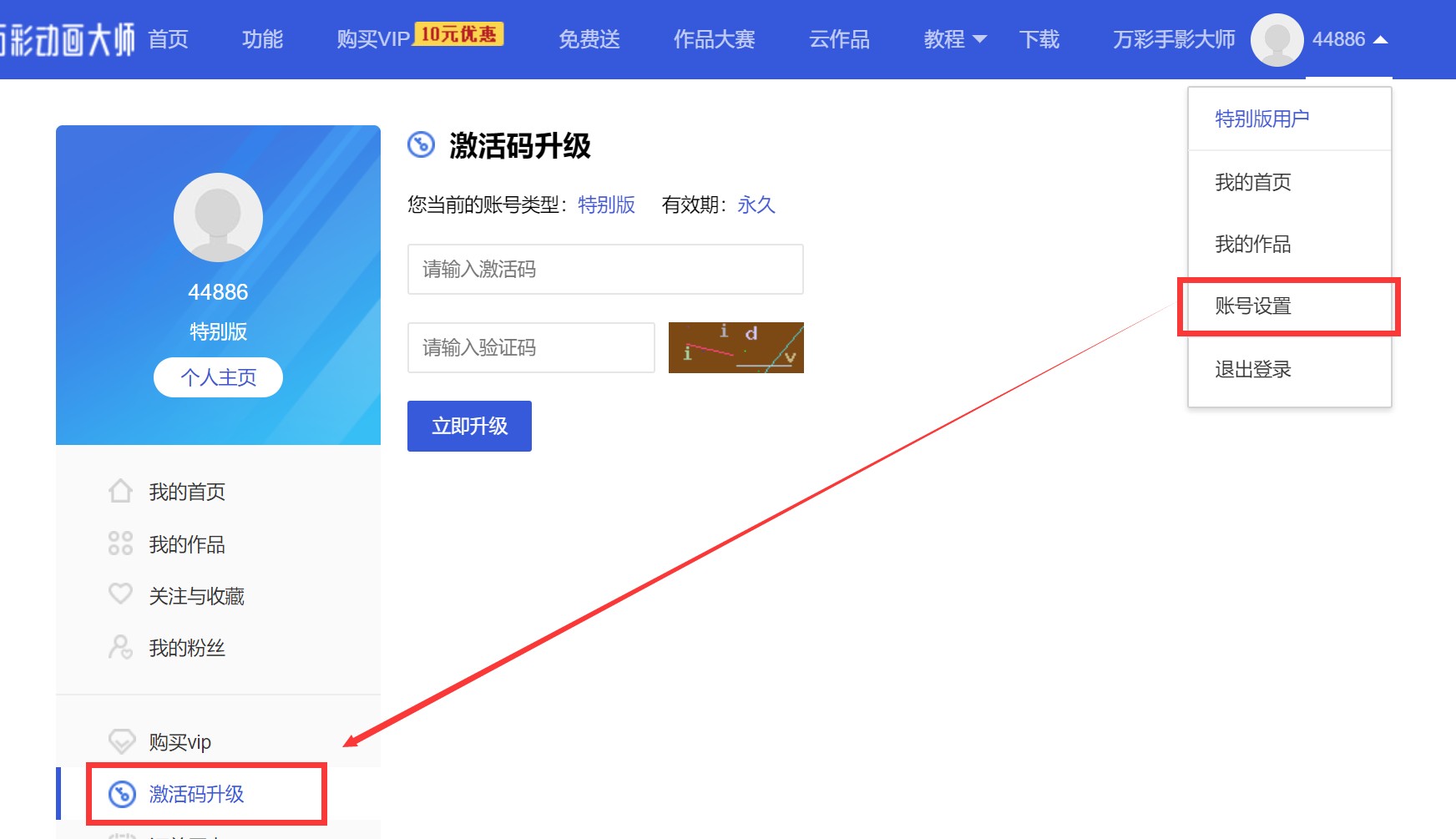This screenshot has height=839, width=1456.
Task: Go to 作品大赛 in the top navigation
Action: coord(714,39)
